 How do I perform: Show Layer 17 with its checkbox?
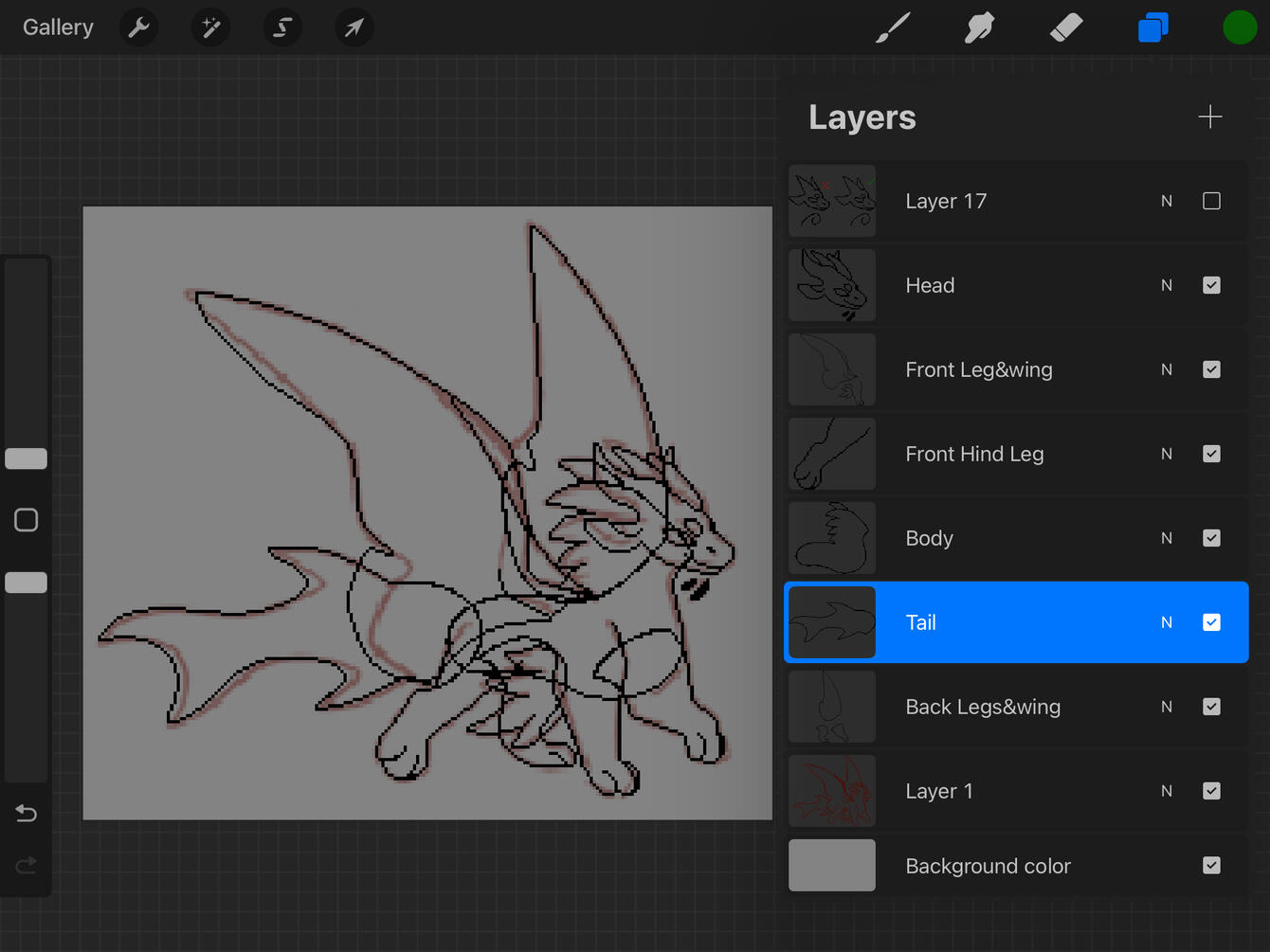[1211, 201]
